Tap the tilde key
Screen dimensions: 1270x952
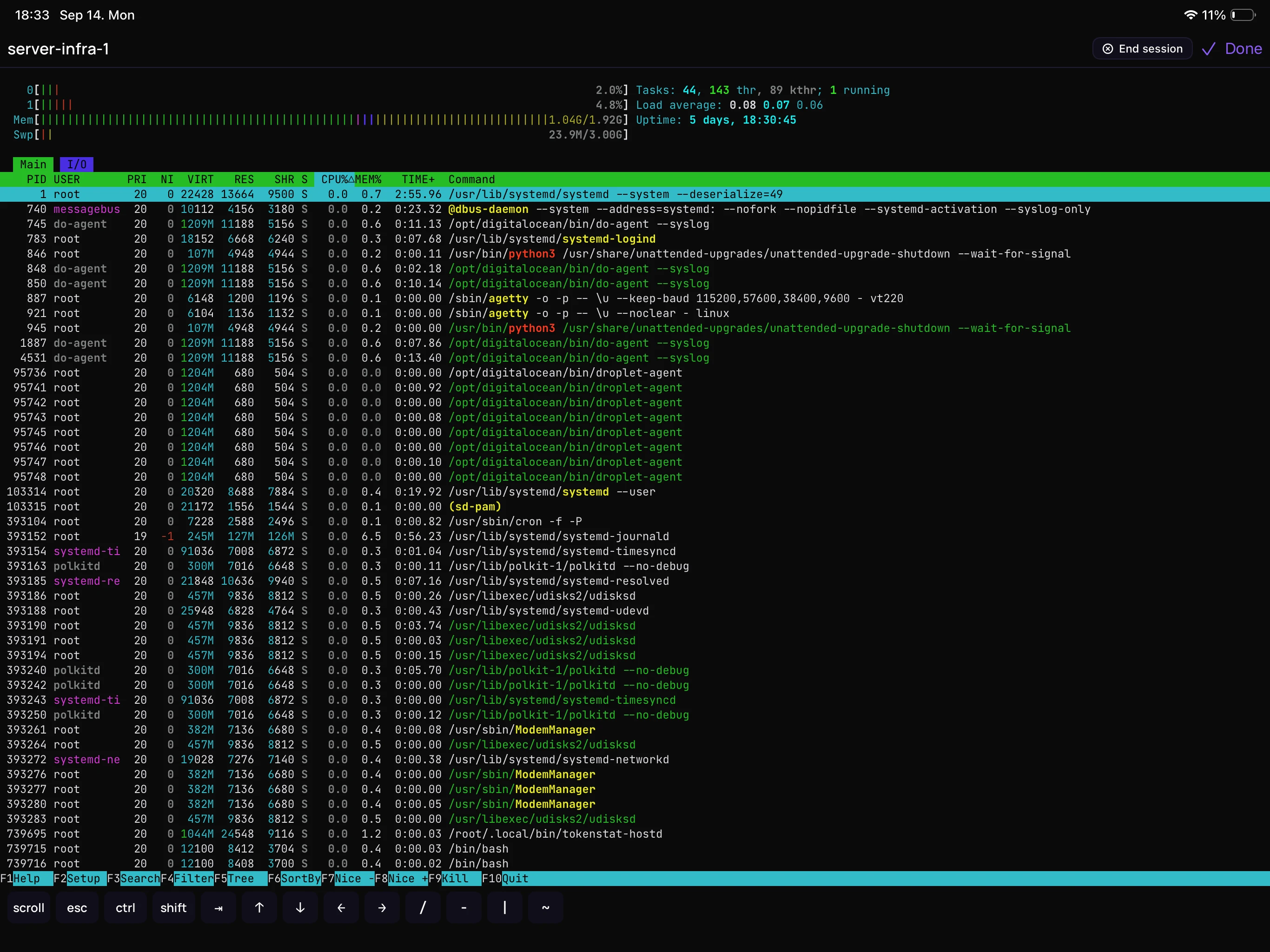pos(545,908)
